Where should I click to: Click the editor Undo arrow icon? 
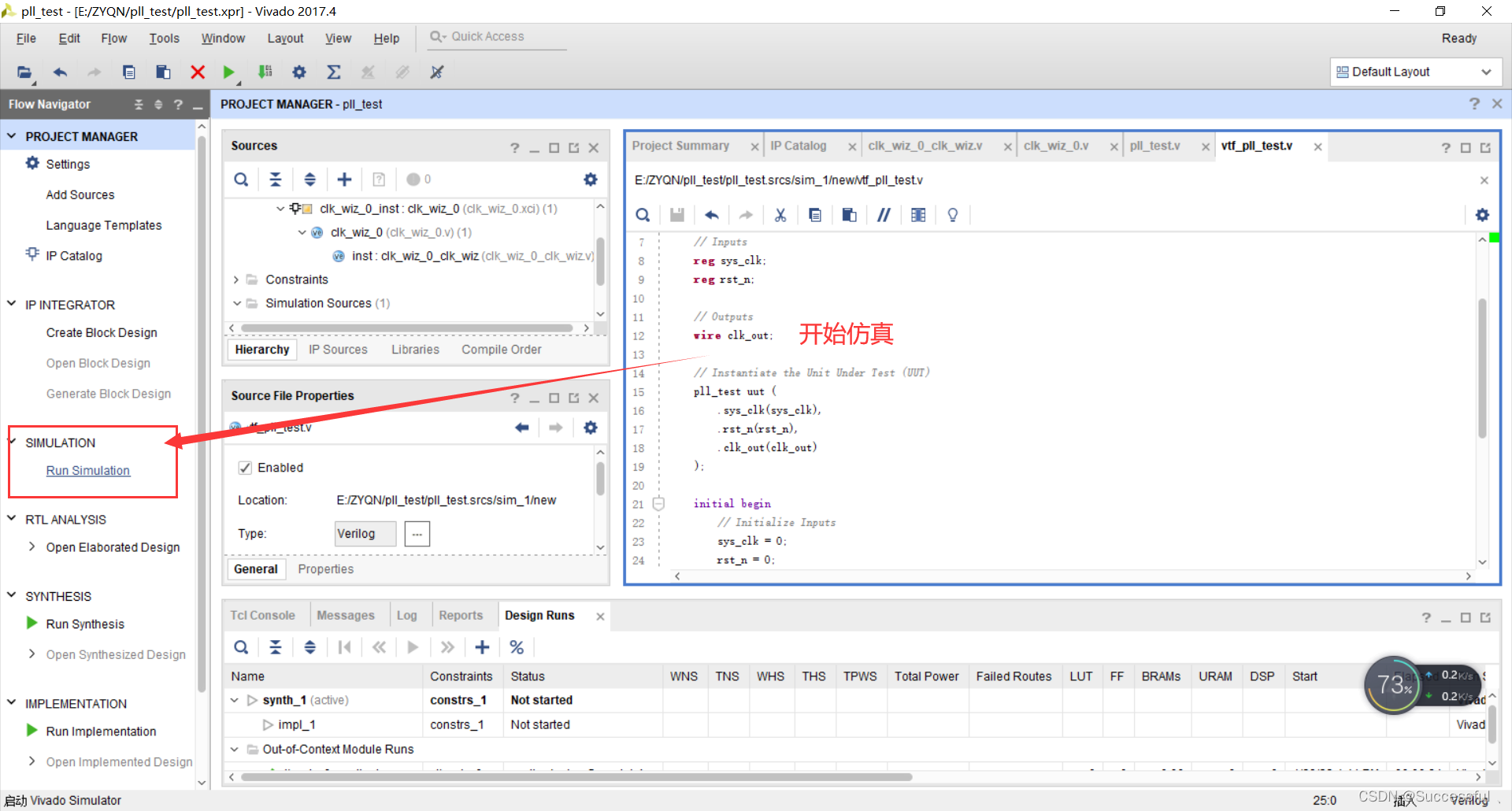[712, 215]
